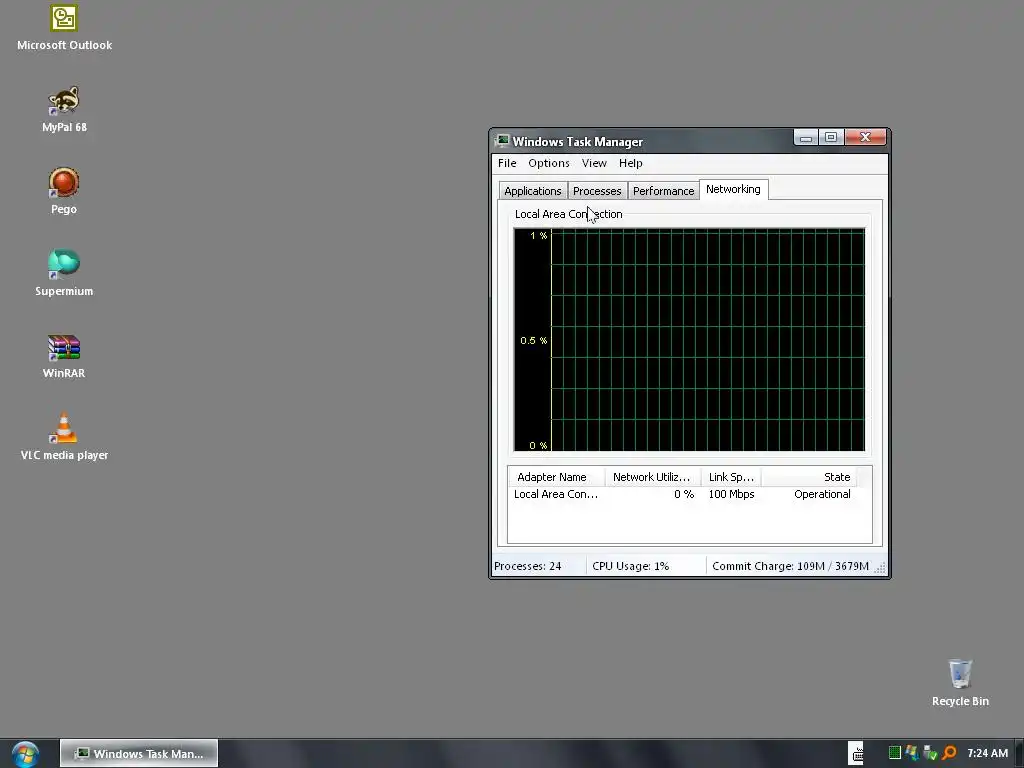Click the 7:24 AM taskbar clock
The height and width of the screenshot is (768, 1024).
tap(987, 753)
